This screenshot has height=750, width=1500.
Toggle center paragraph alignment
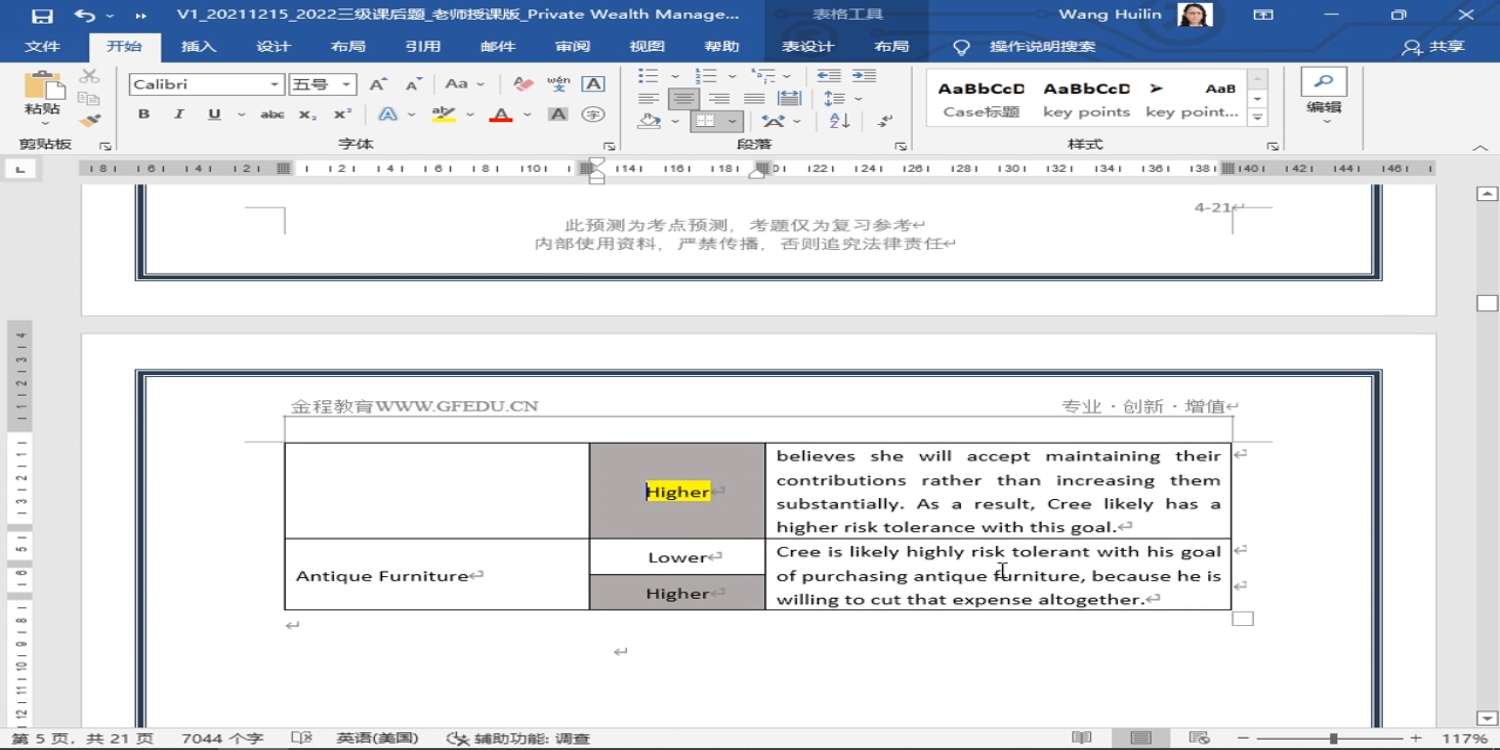click(x=684, y=98)
